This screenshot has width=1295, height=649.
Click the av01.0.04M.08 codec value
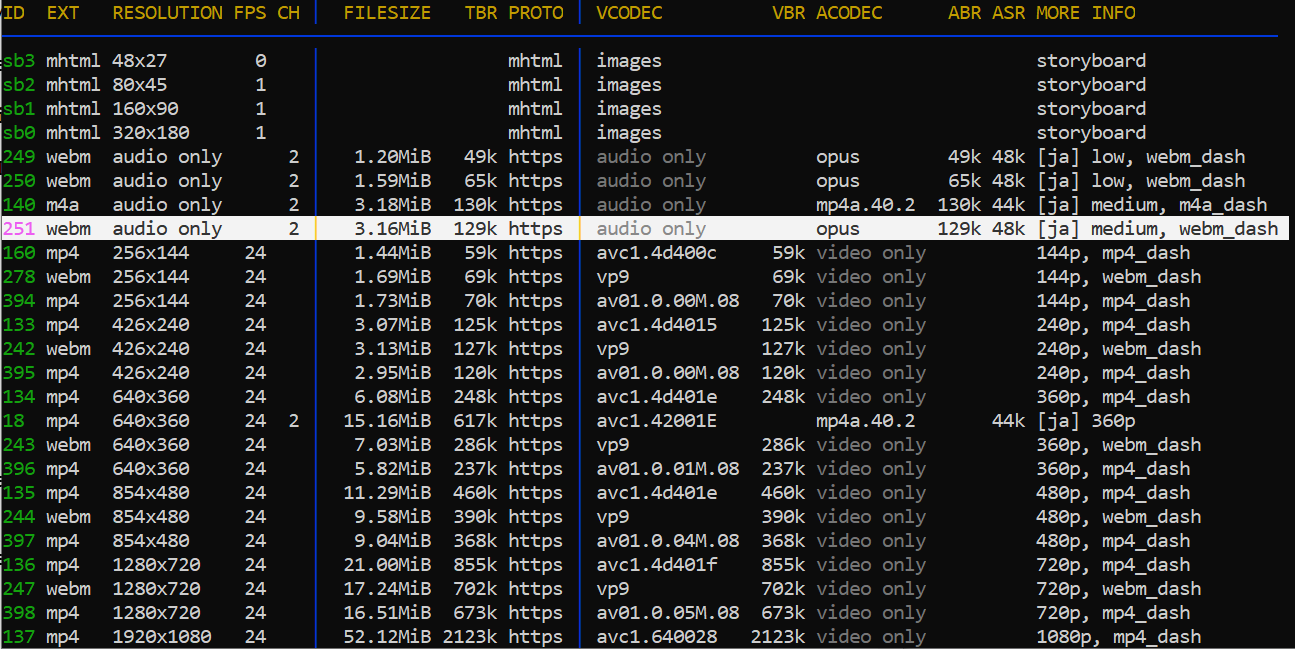pos(668,541)
